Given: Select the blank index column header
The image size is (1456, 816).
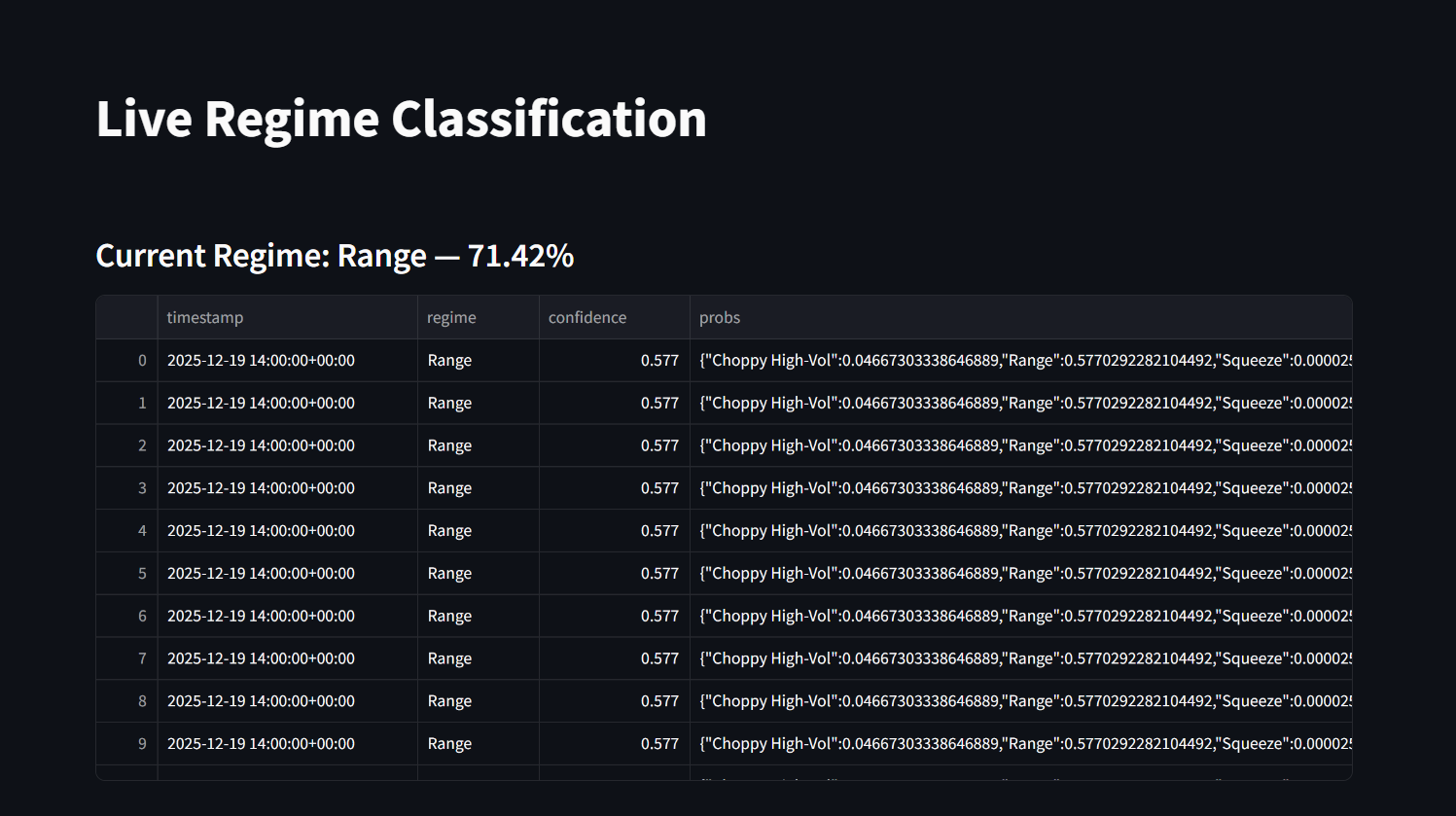Looking at the screenshot, I should 126,318.
